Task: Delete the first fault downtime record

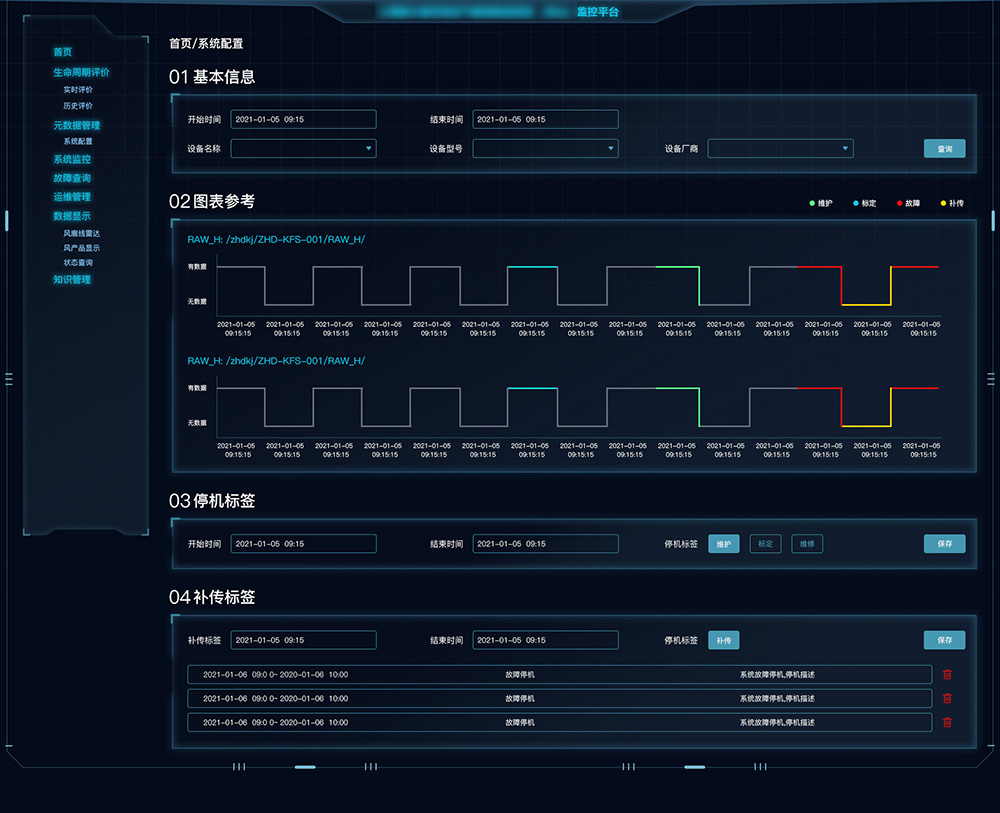Action: [x=947, y=675]
